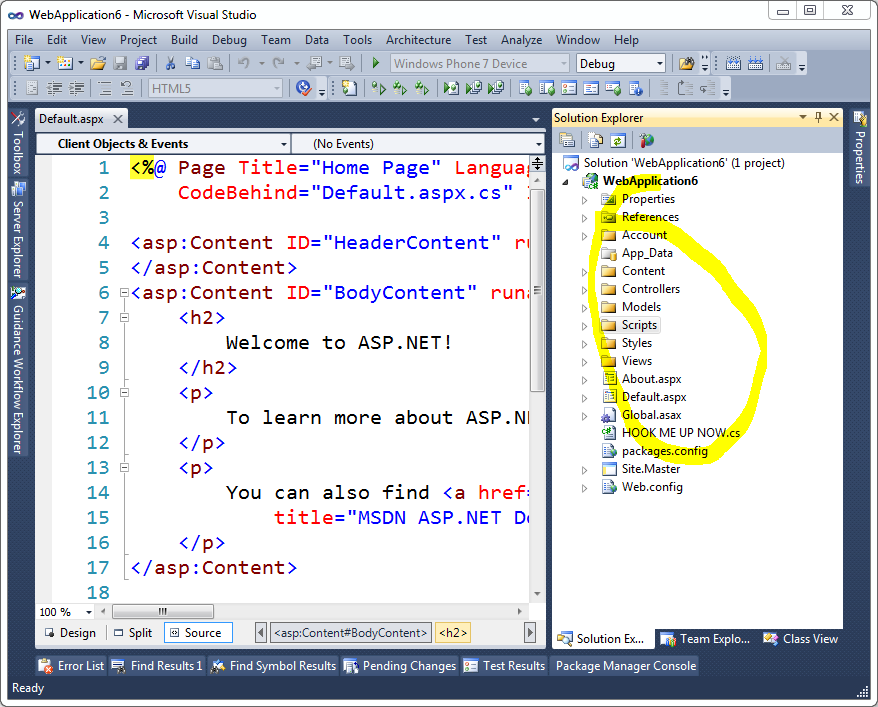Collapse the BodyContent block on line 6
Image resolution: width=878 pixels, height=707 pixels.
(x=124, y=292)
